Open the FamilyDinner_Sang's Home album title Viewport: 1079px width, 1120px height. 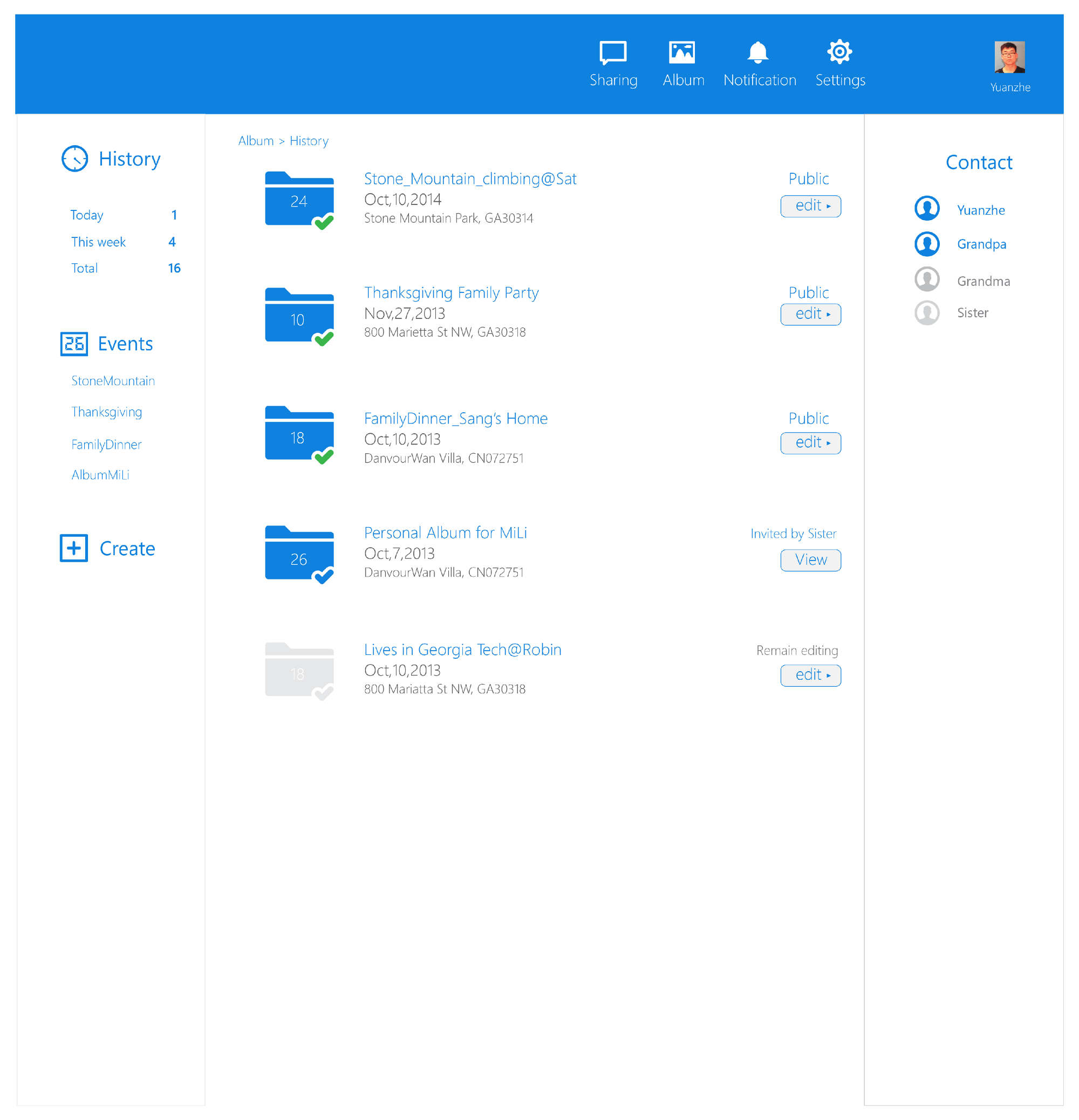tap(455, 419)
